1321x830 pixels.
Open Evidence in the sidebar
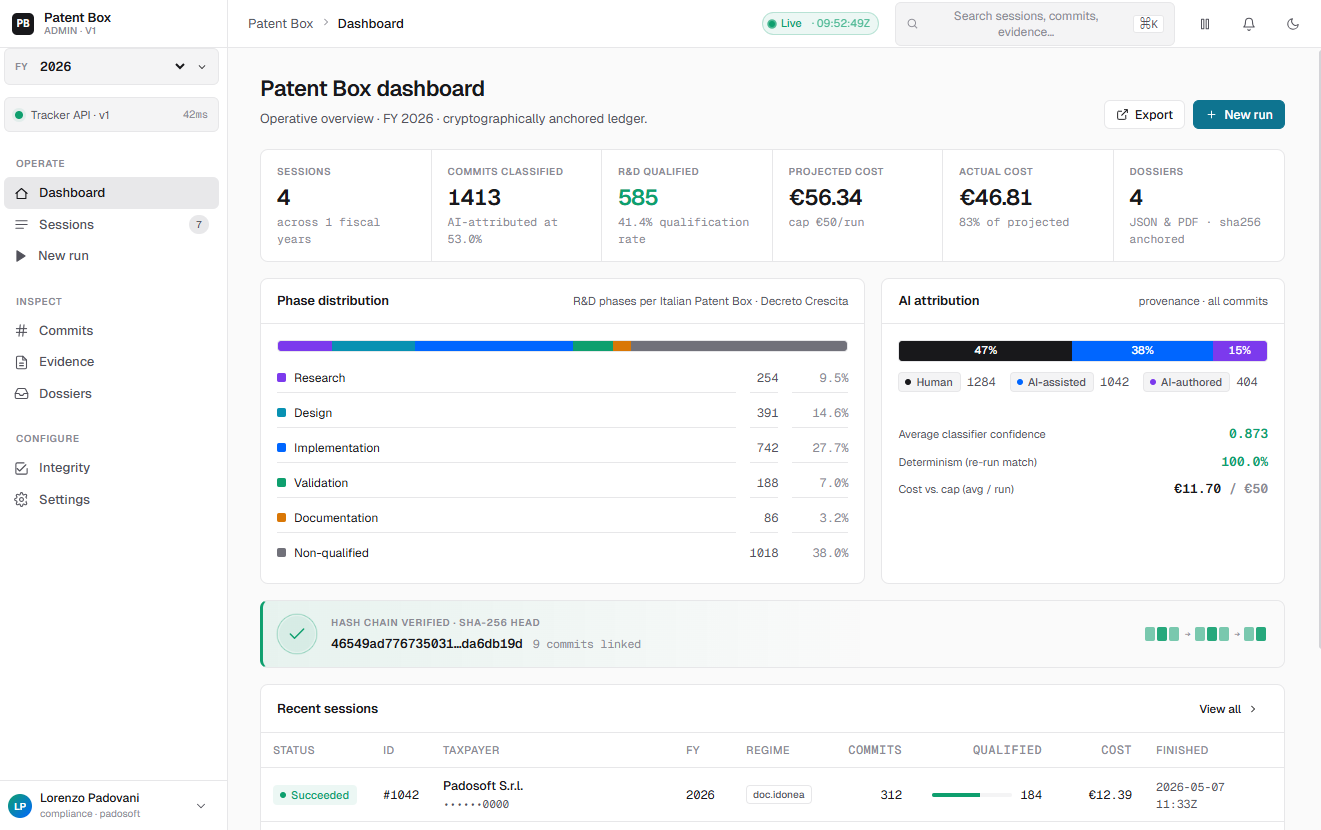(x=112, y=362)
